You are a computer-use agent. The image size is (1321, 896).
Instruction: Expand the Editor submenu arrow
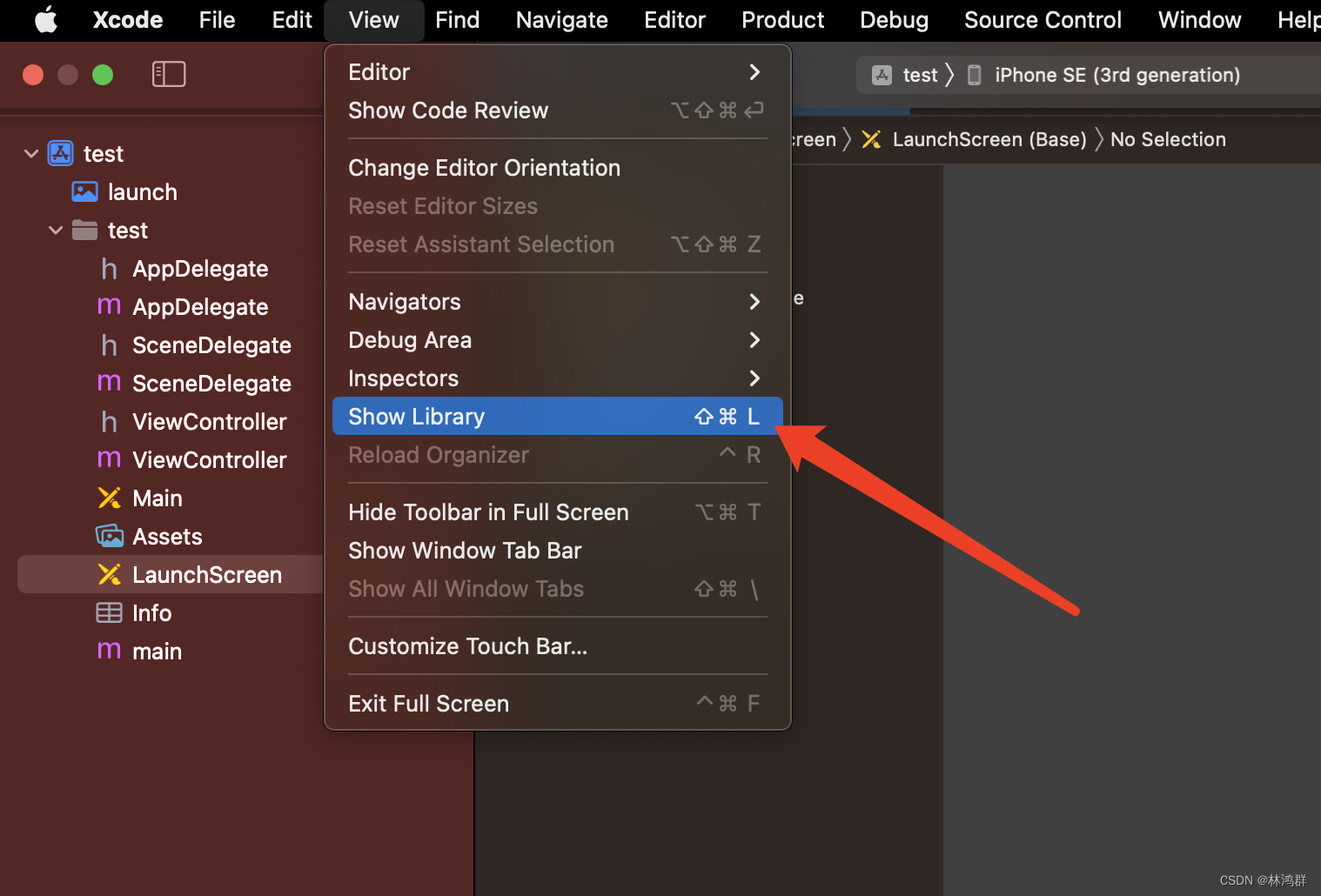click(x=754, y=72)
